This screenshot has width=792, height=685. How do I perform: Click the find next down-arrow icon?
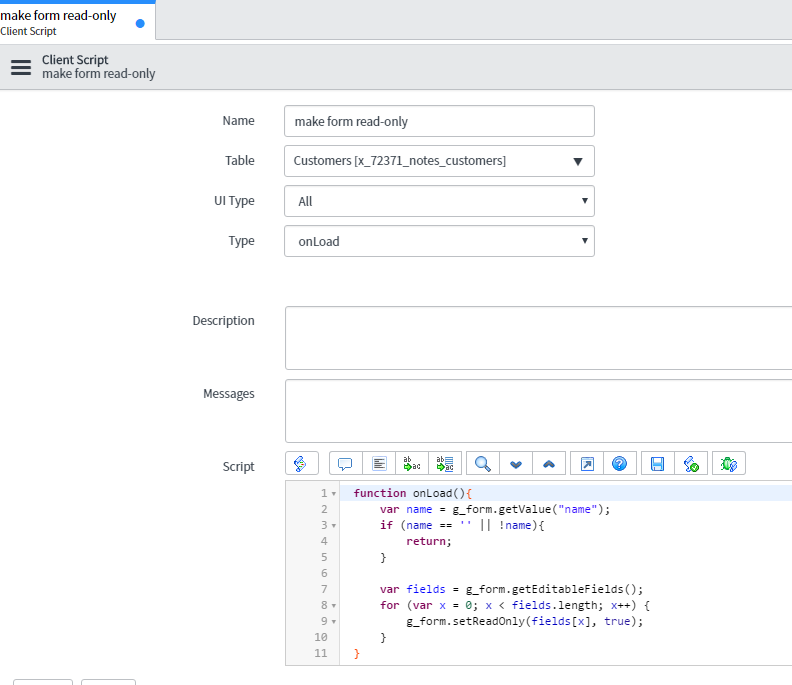(x=516, y=464)
